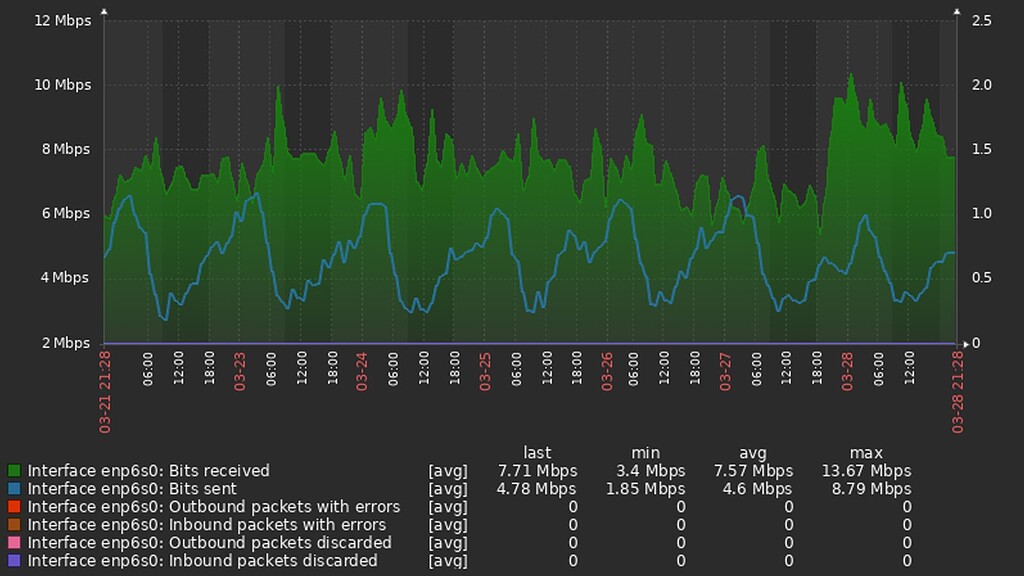Select the brown Inbound packets with errors icon
This screenshot has width=1024, height=576.
[x=14, y=525]
